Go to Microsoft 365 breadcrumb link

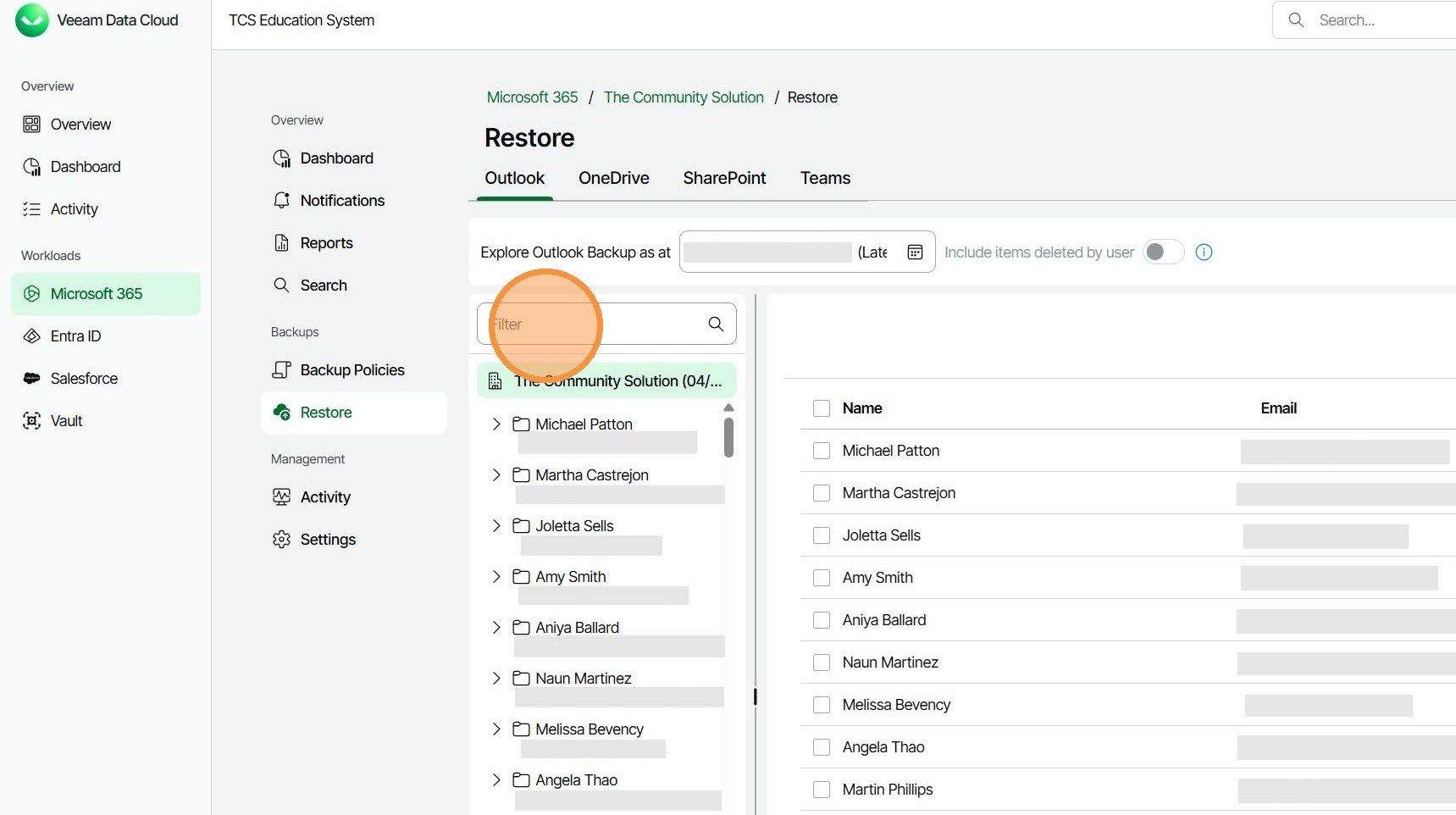[532, 97]
